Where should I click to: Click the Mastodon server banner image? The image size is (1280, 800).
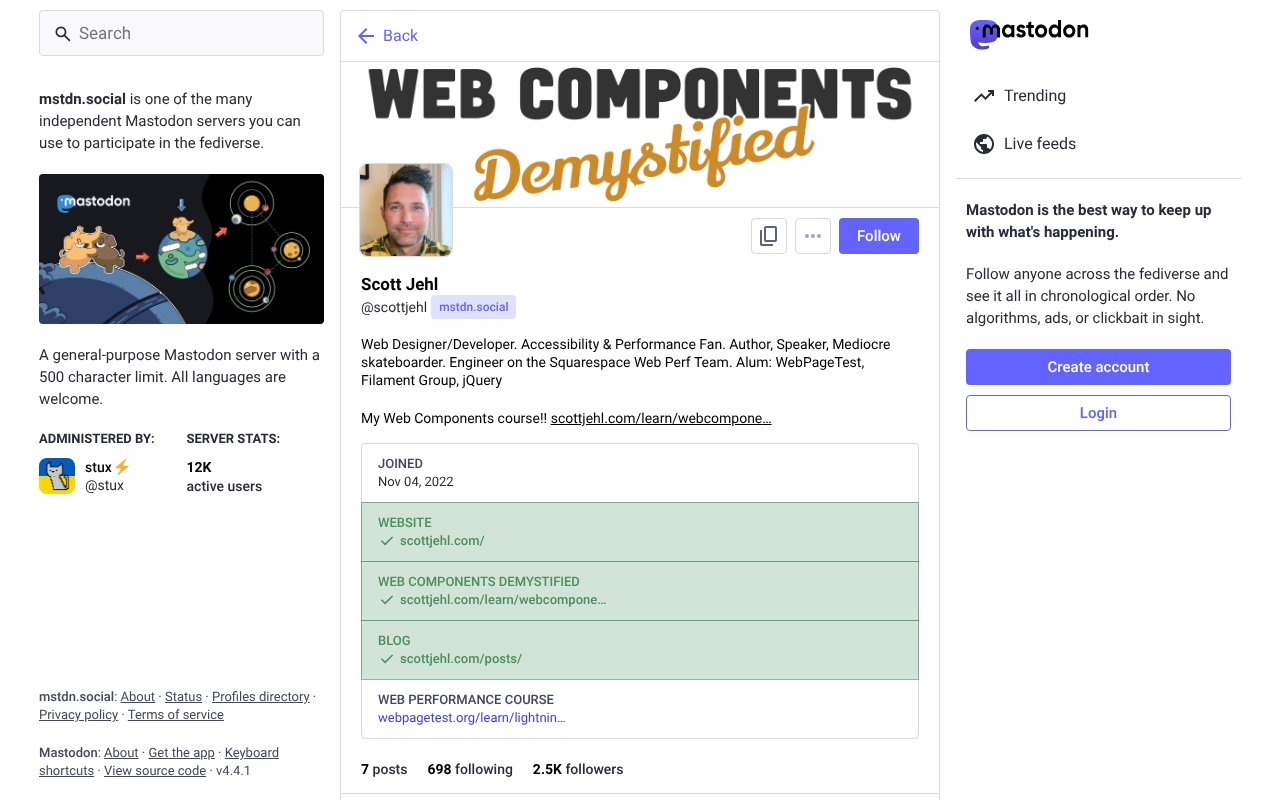click(181, 249)
